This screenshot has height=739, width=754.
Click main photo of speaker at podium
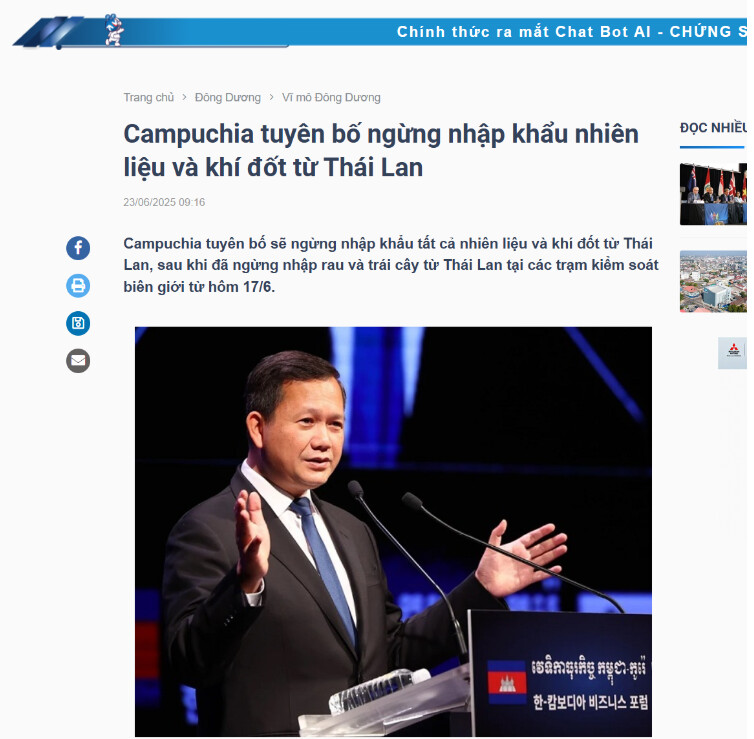tap(393, 531)
